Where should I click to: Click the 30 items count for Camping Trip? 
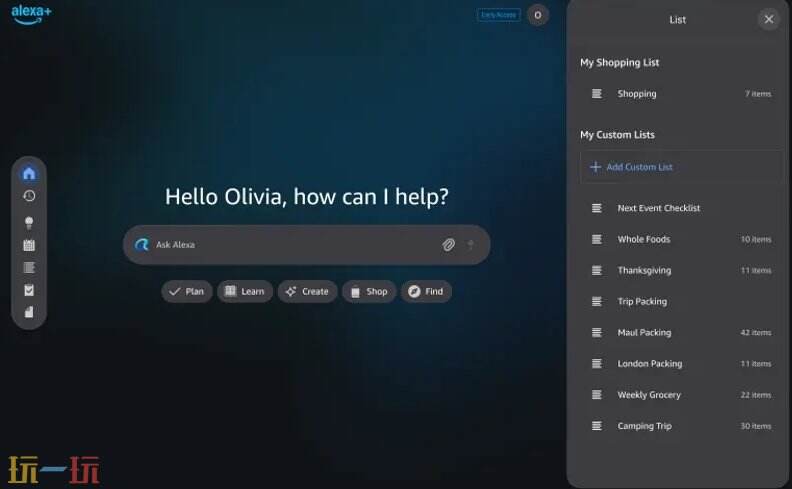point(756,426)
